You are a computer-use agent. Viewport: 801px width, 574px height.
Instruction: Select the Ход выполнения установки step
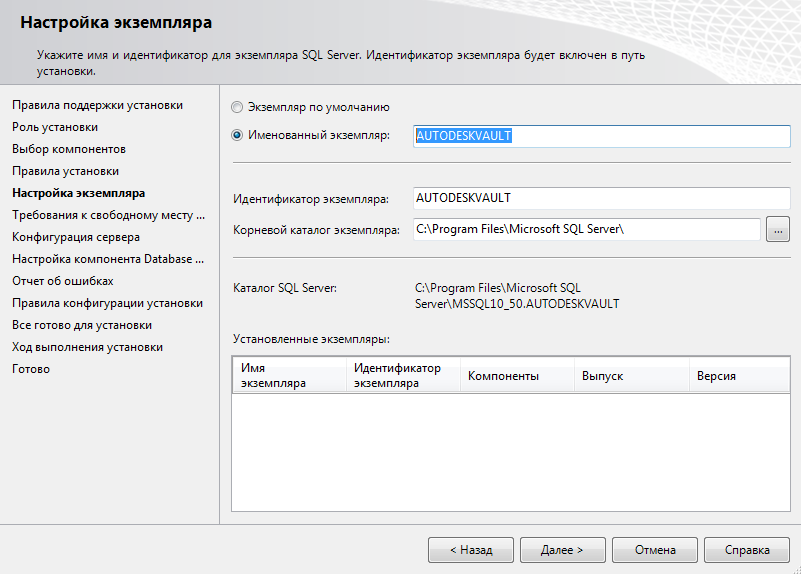click(87, 347)
